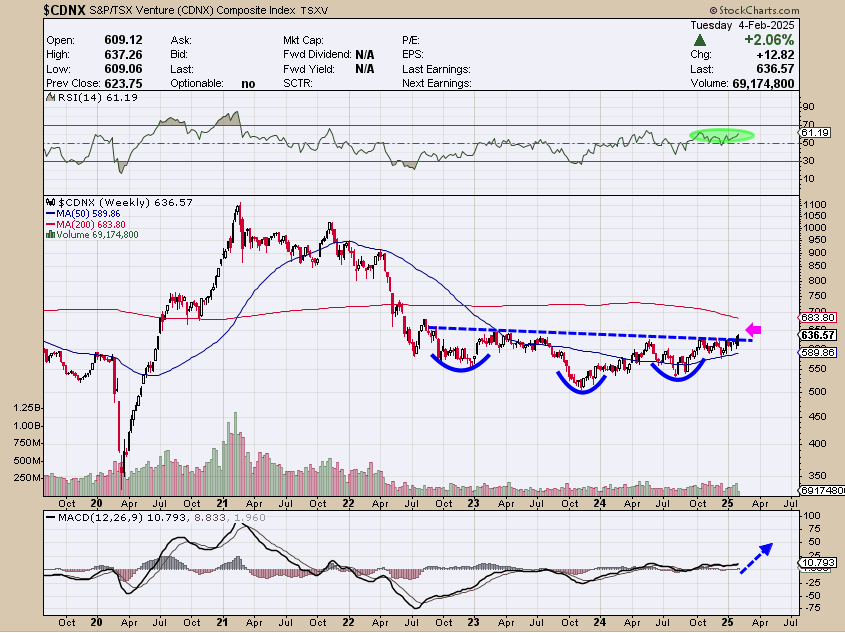The height and width of the screenshot is (633, 845).
Task: Click the 1100 price axis label
Action: click(814, 205)
